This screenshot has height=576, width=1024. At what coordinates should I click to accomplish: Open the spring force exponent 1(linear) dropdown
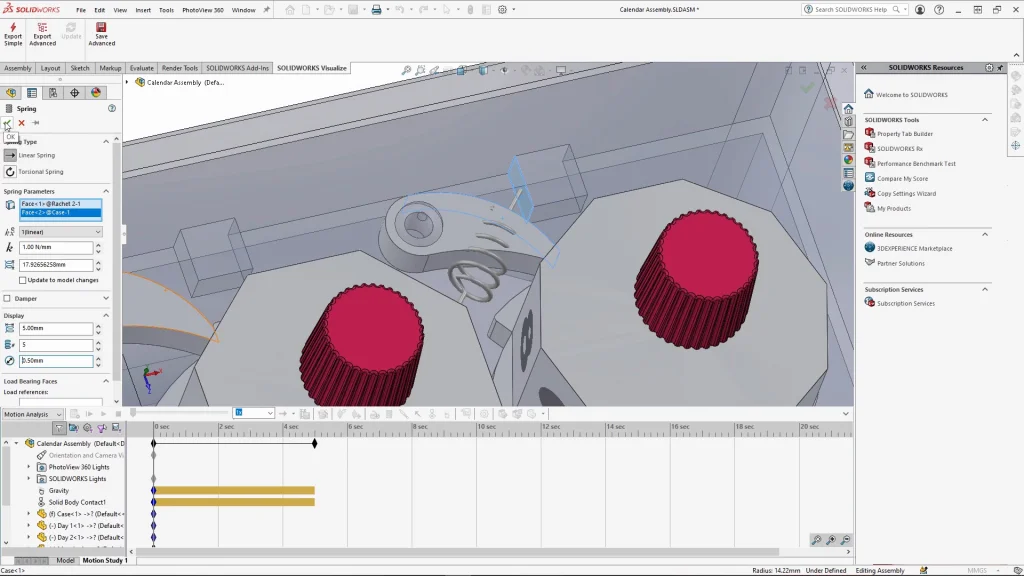click(61, 232)
